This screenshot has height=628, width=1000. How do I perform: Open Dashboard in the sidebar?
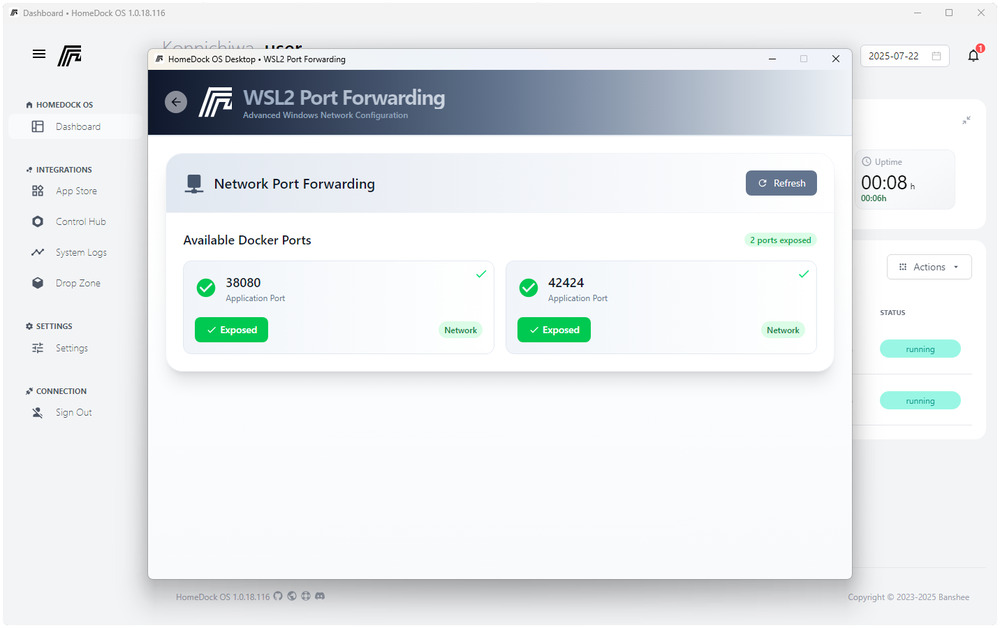(x=75, y=127)
